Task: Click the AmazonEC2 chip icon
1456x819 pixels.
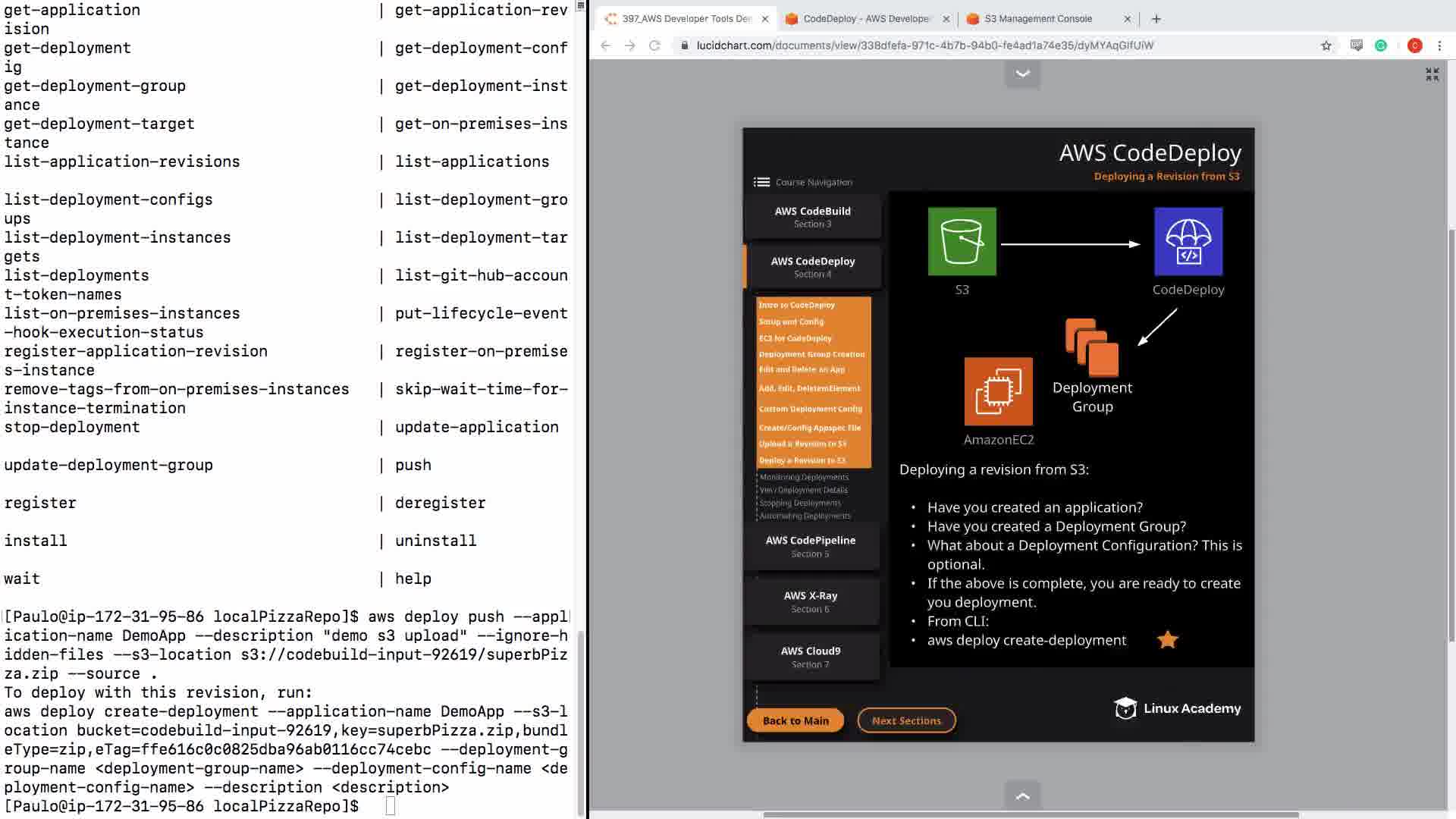Action: (x=998, y=391)
